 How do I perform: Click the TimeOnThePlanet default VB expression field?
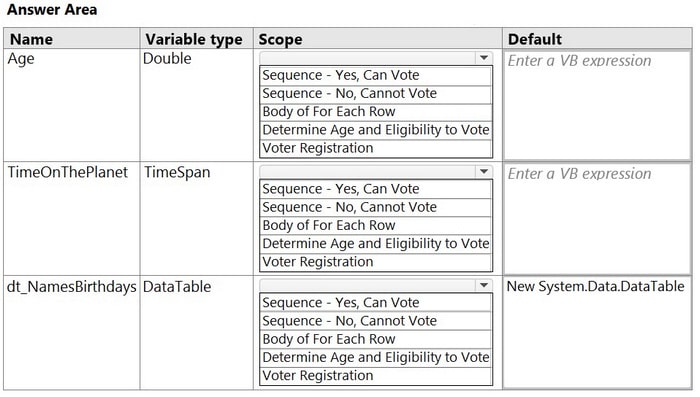pyautogui.click(x=597, y=219)
